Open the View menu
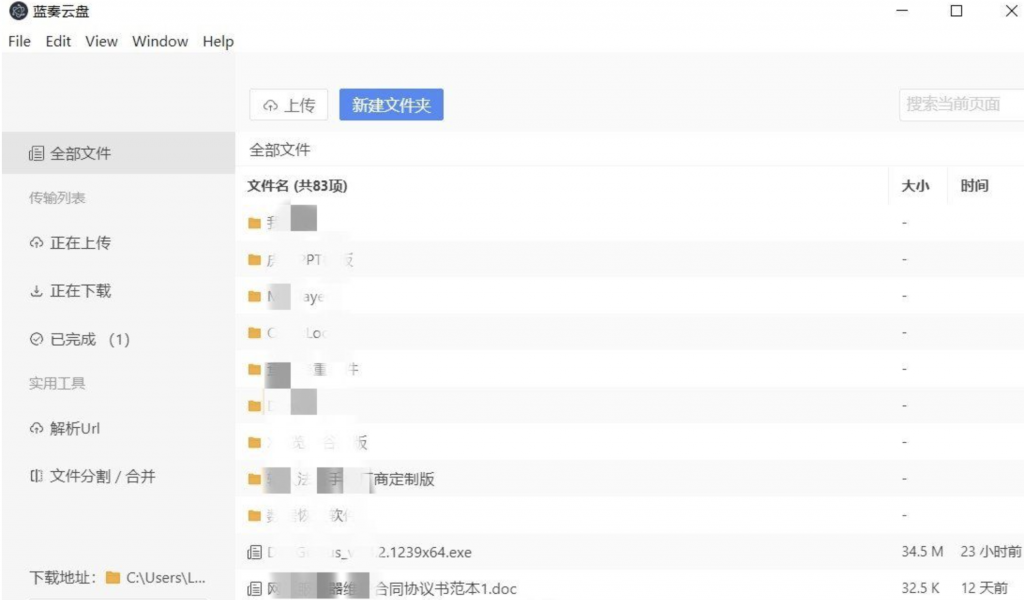 click(x=101, y=41)
